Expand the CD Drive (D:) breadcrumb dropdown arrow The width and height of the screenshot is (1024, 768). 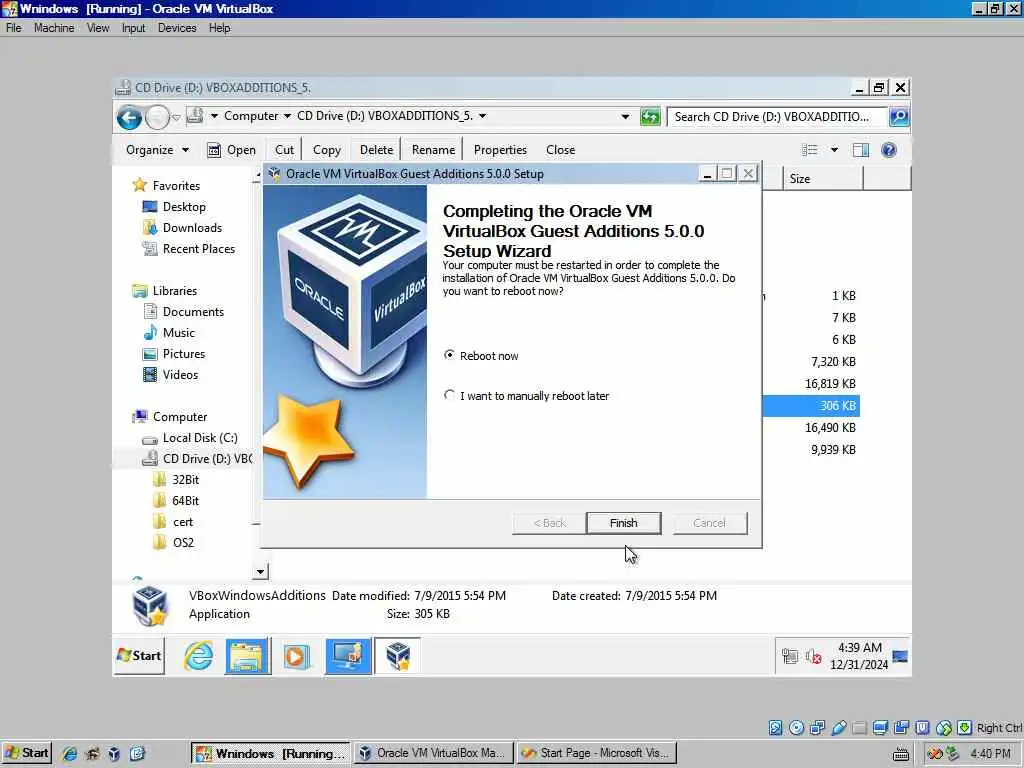483,116
